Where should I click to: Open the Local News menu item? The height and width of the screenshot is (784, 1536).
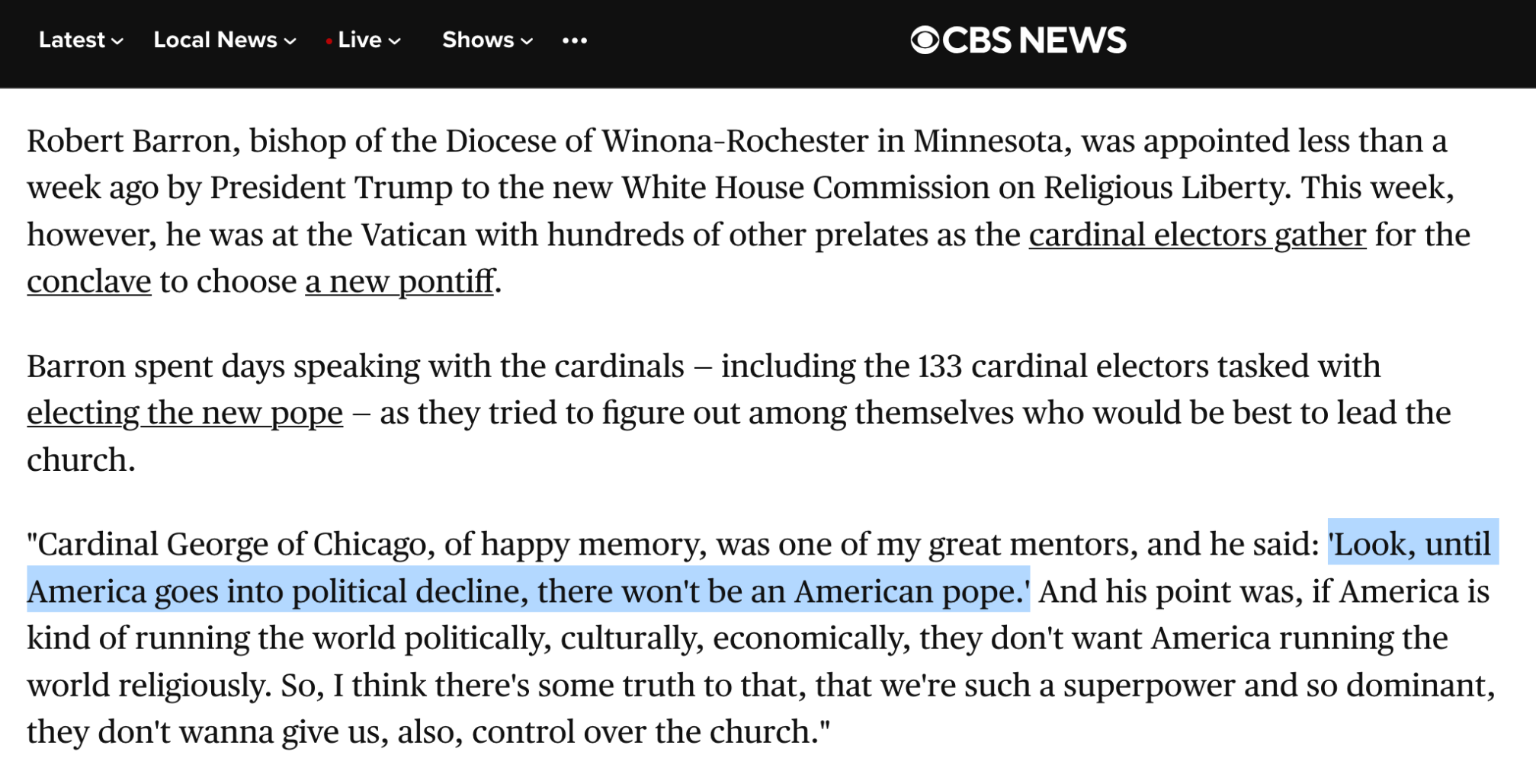point(216,40)
